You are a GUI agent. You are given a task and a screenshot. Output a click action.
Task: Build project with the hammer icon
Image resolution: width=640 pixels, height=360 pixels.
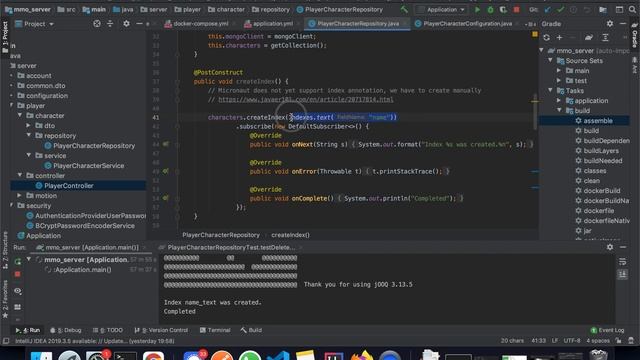(404, 9)
